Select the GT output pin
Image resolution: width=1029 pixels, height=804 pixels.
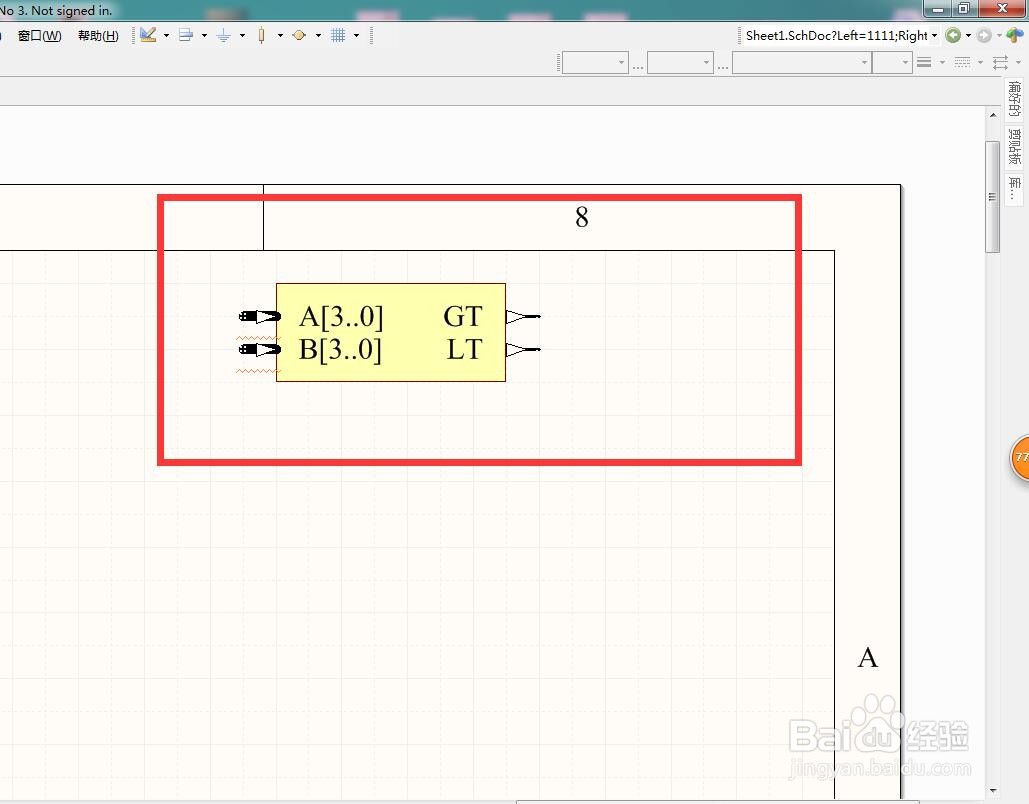click(523, 316)
